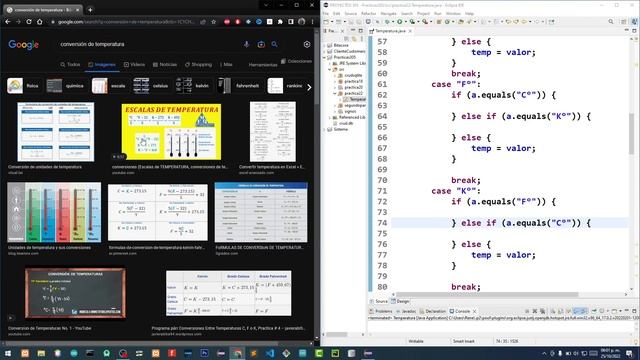The image size is (640, 360).
Task: Bookmark this page with the star icon
Action: point(213,22)
